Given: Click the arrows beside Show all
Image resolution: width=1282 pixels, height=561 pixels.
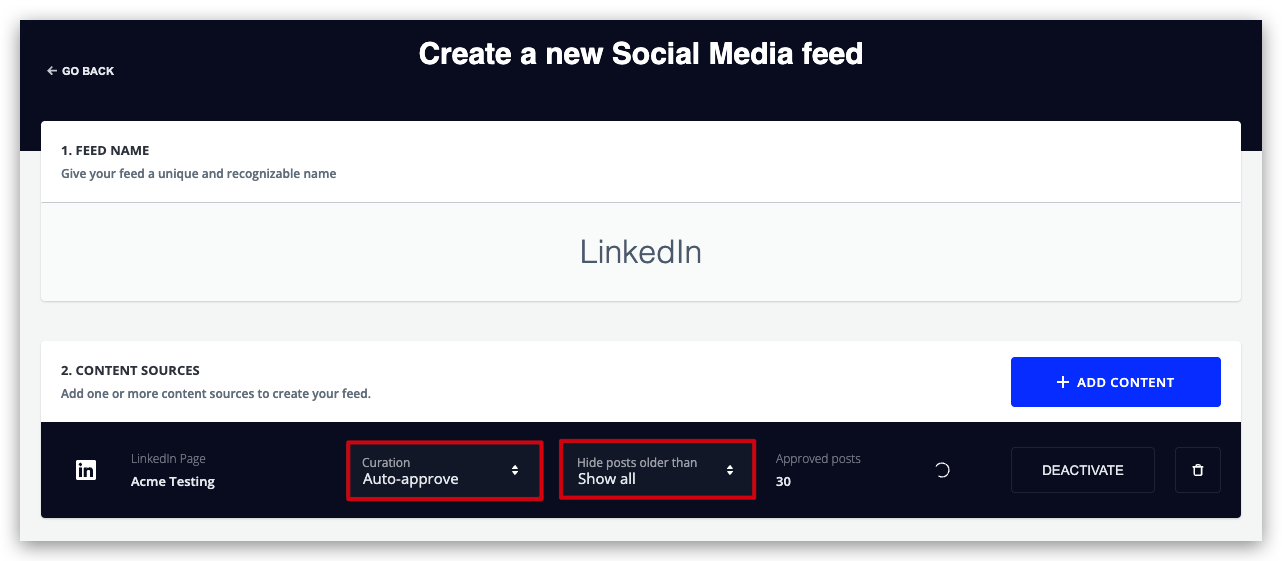Looking at the screenshot, I should 730,470.
